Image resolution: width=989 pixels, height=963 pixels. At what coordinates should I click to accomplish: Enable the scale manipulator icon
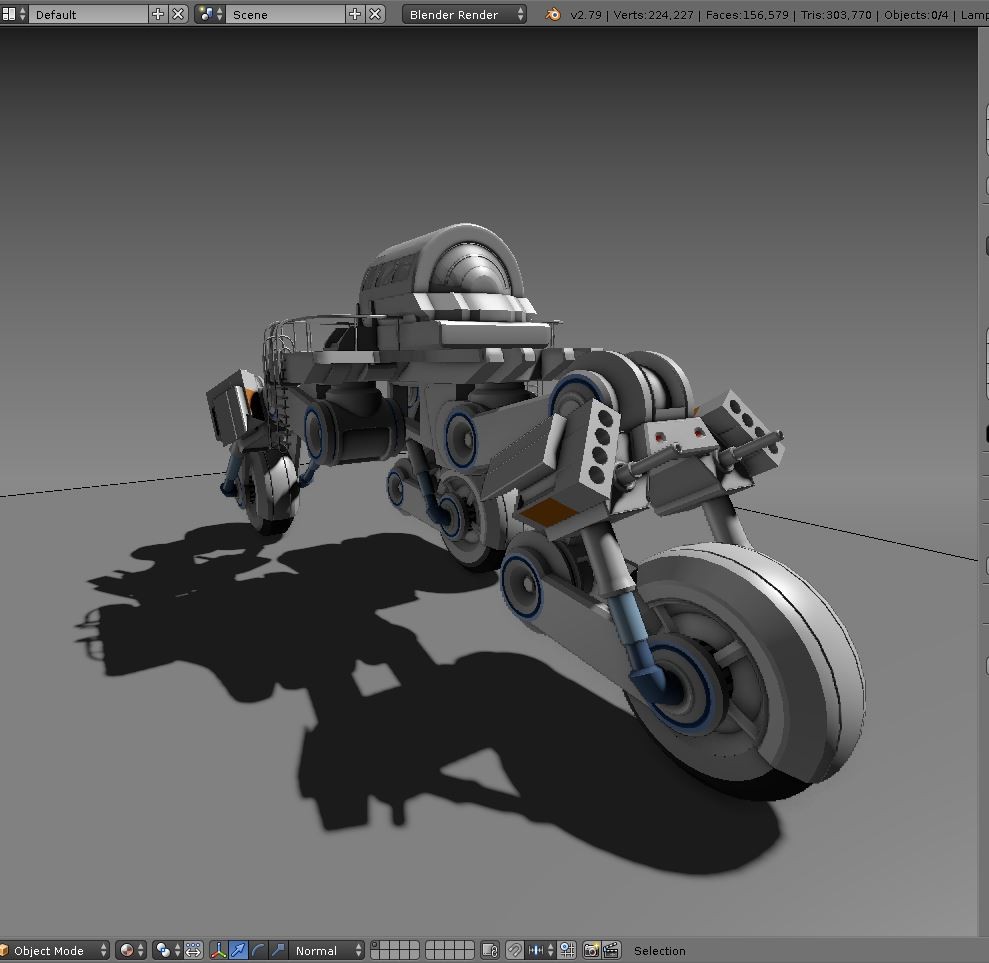281,950
